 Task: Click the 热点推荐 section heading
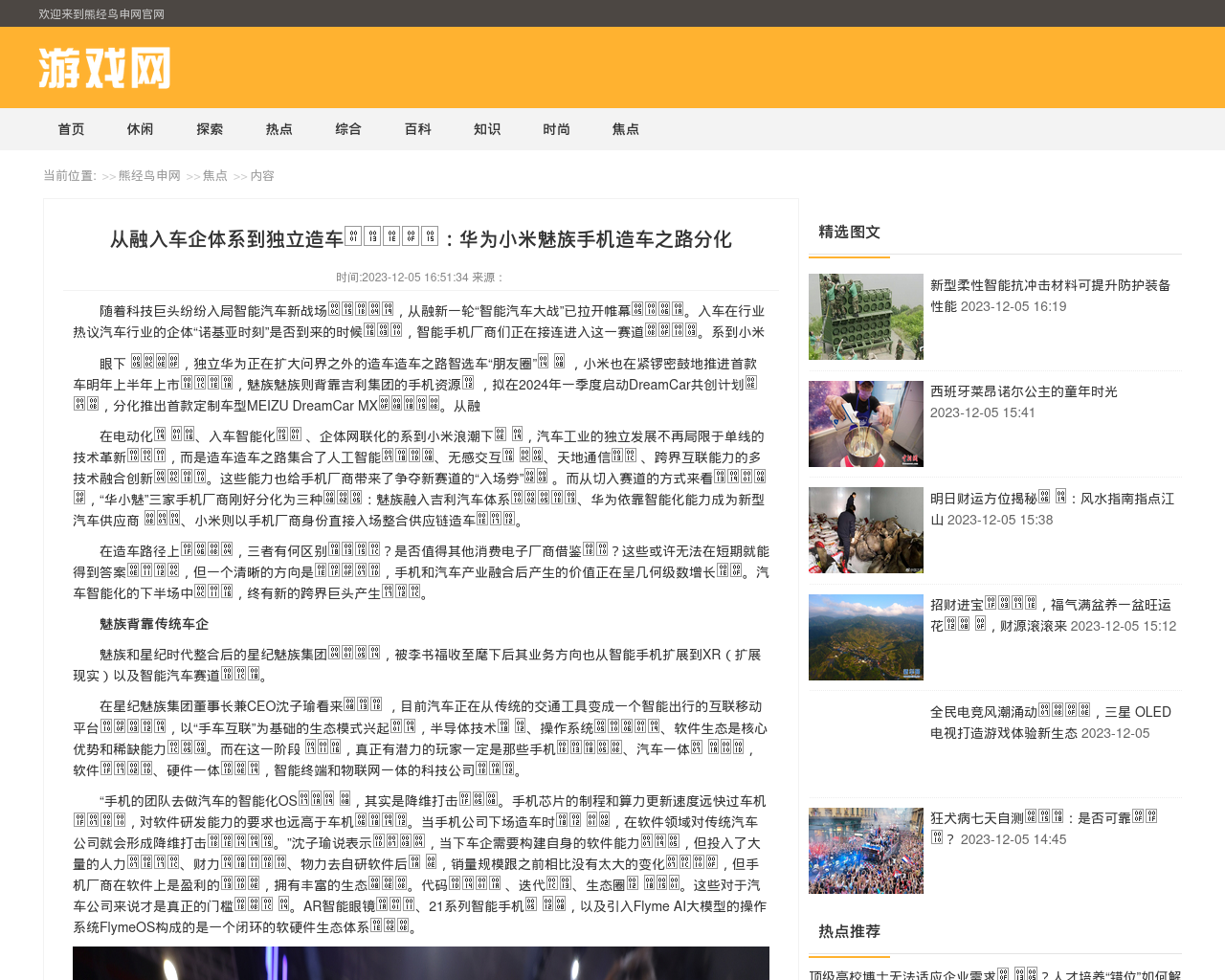(850, 931)
